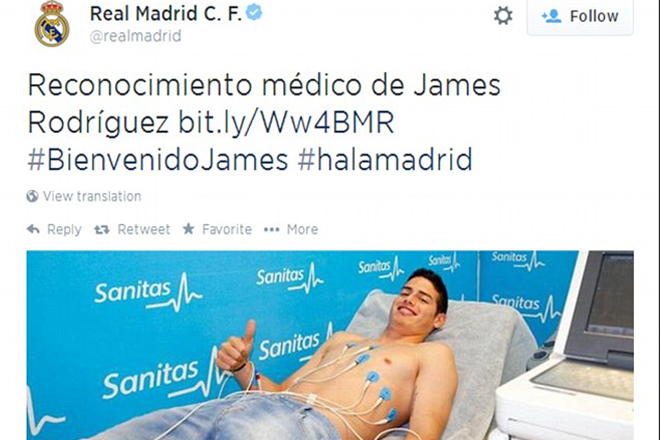This screenshot has height=440, width=660.
Task: Click the blue verified badge icon
Action: pos(254,12)
